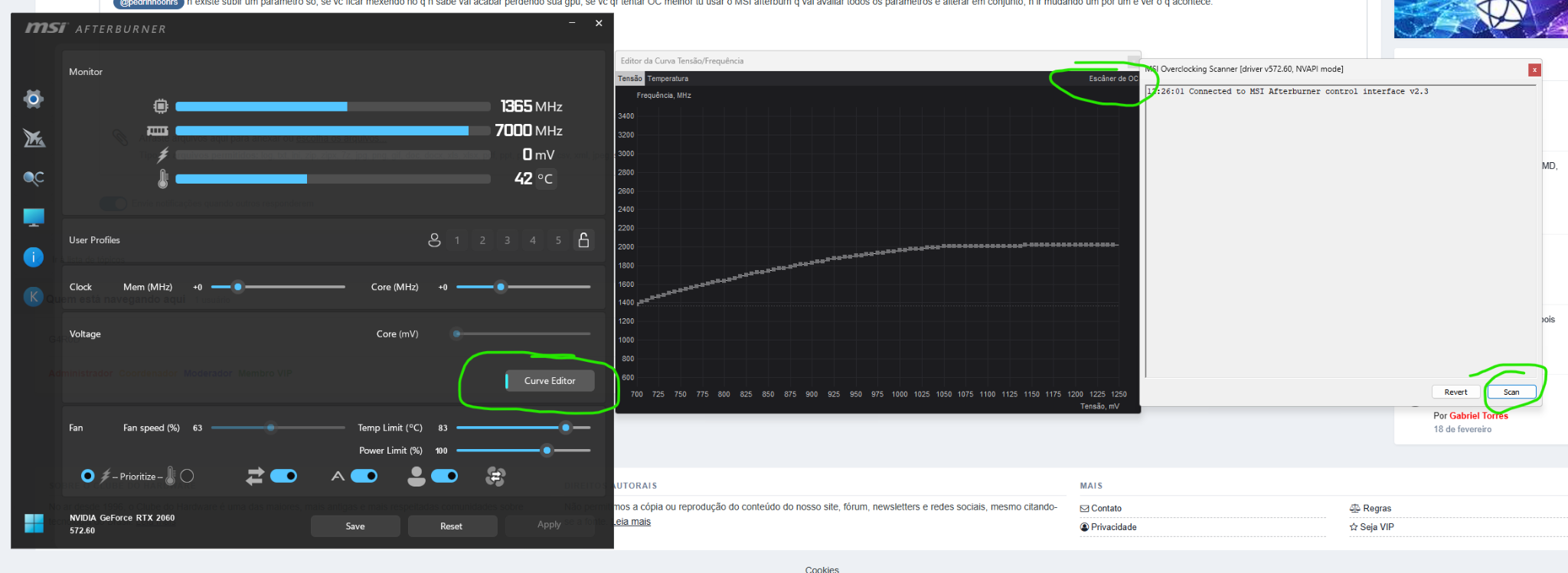Toggle the automatic fan control switch
Screen dimensions: 1568x573
364,477
